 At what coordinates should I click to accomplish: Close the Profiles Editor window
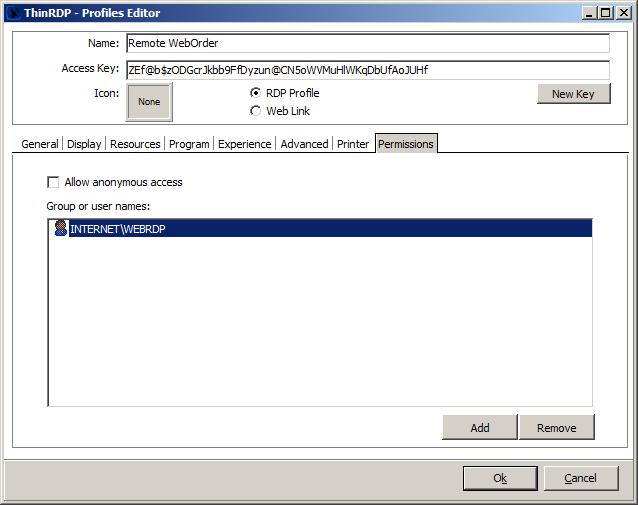coord(623,13)
